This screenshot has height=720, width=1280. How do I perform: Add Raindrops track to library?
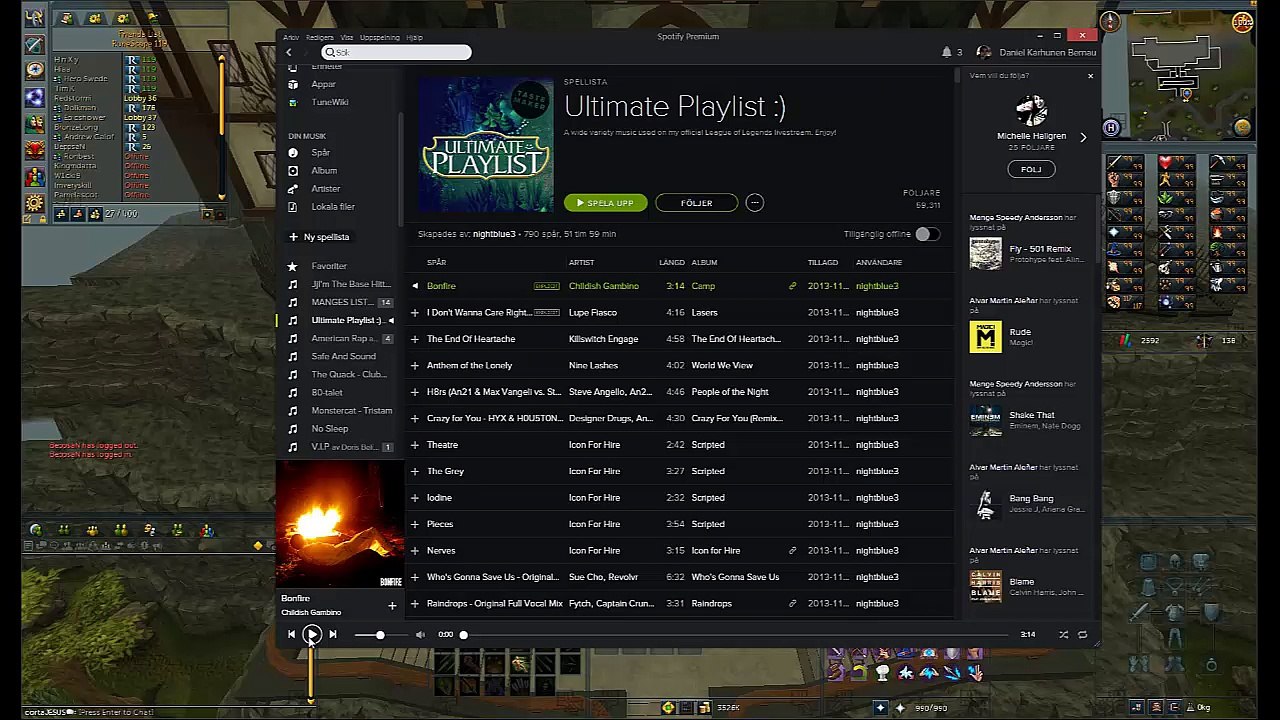coord(415,604)
